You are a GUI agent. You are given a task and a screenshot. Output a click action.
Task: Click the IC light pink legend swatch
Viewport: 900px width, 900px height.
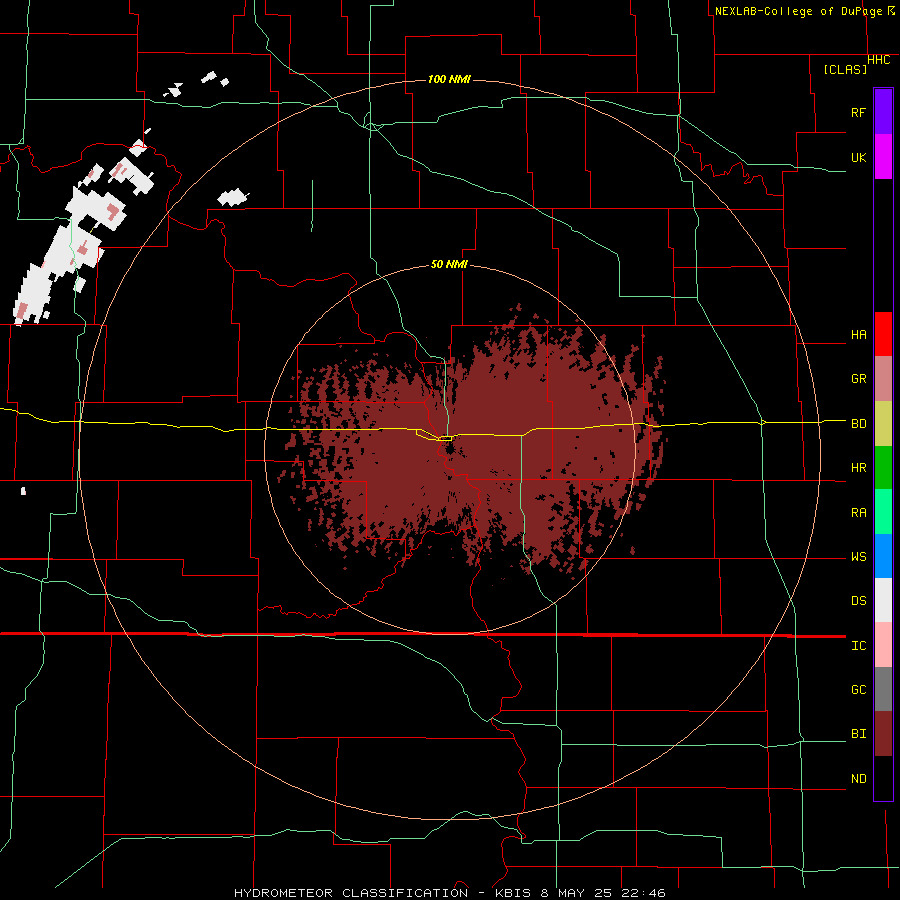pos(883,645)
